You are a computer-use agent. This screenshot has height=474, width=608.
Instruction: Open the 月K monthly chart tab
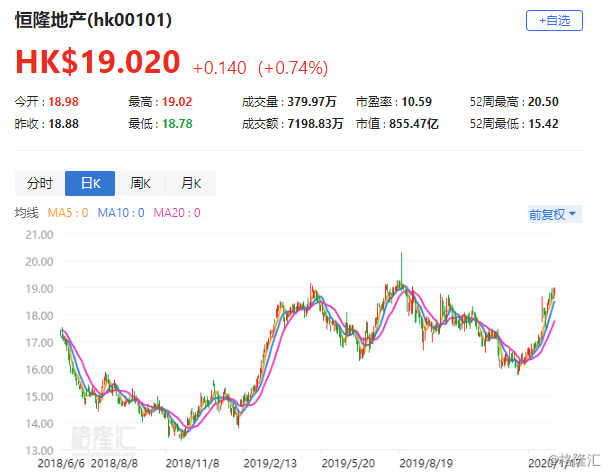pos(191,183)
